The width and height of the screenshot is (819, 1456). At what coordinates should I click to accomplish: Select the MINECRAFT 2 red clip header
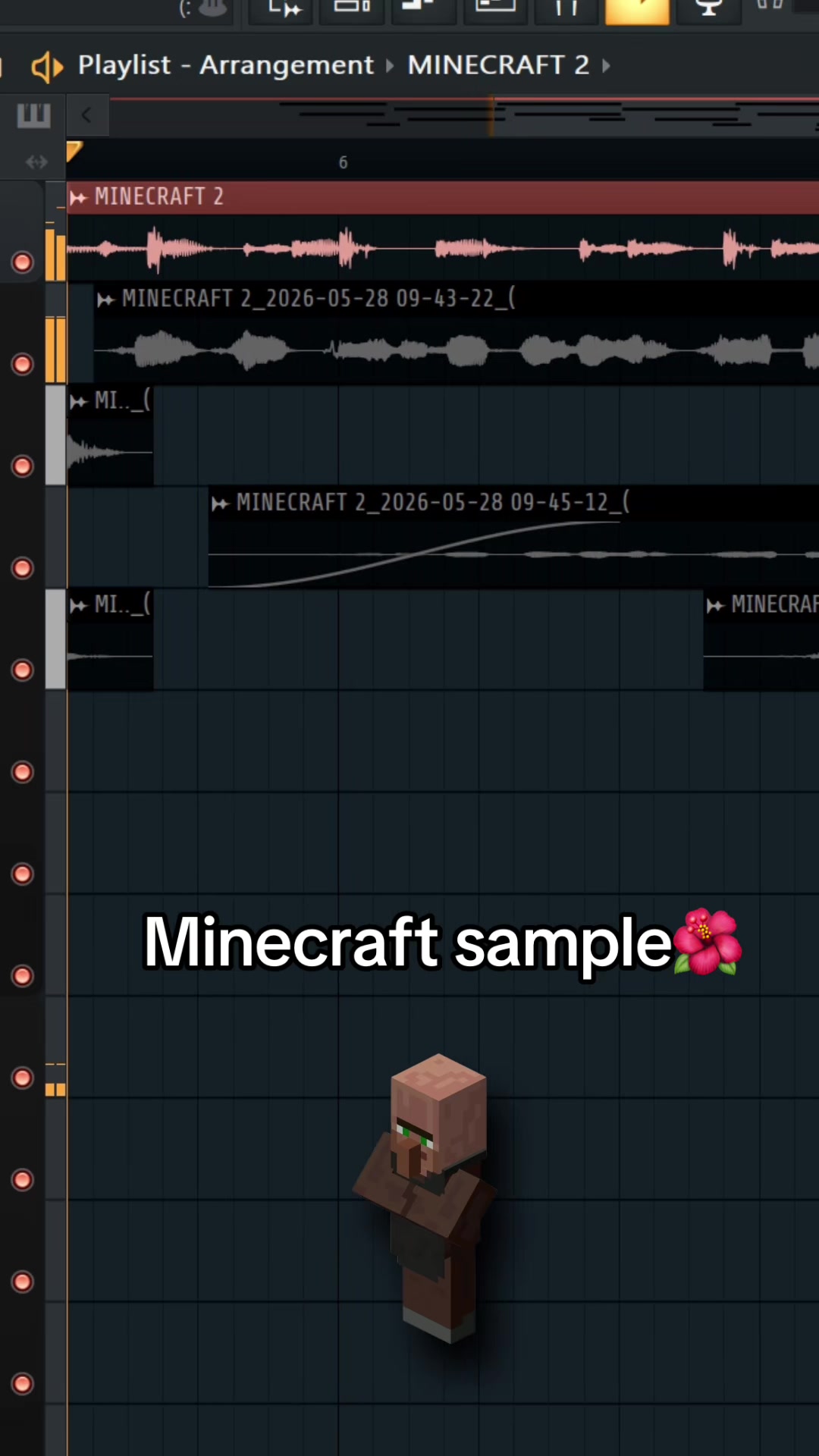tap(443, 197)
